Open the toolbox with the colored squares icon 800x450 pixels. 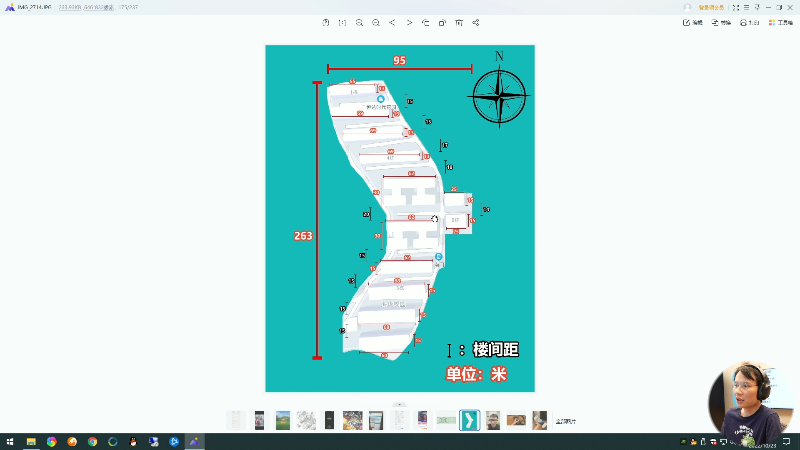tap(781, 22)
